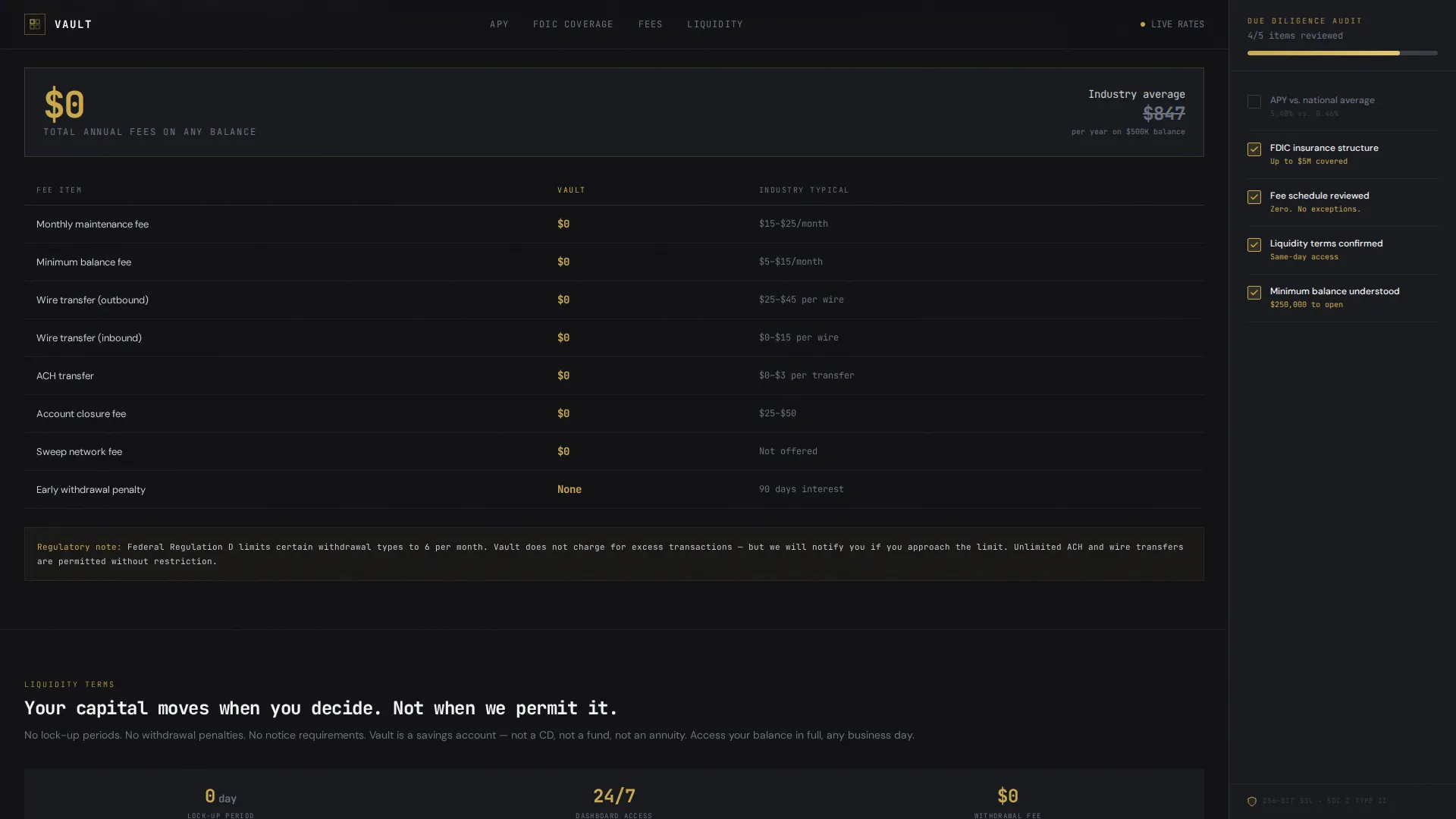Click the large $0 total fees figure
1456x819 pixels.
point(64,104)
